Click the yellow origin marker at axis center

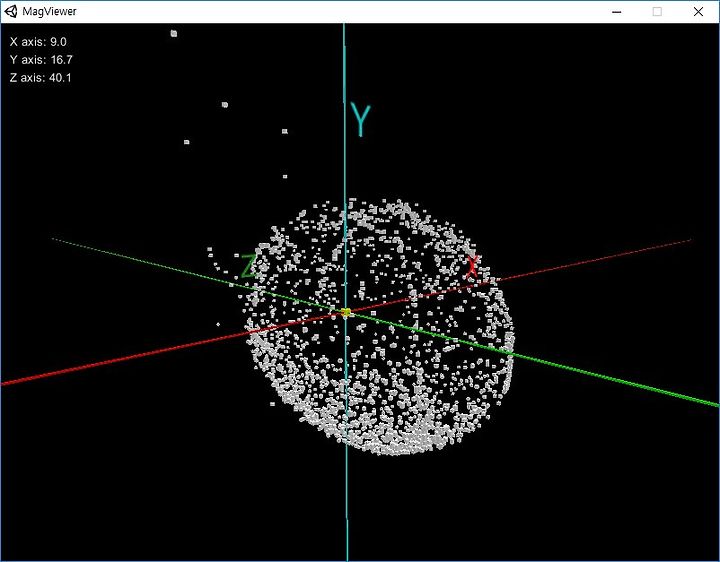[x=346, y=313]
